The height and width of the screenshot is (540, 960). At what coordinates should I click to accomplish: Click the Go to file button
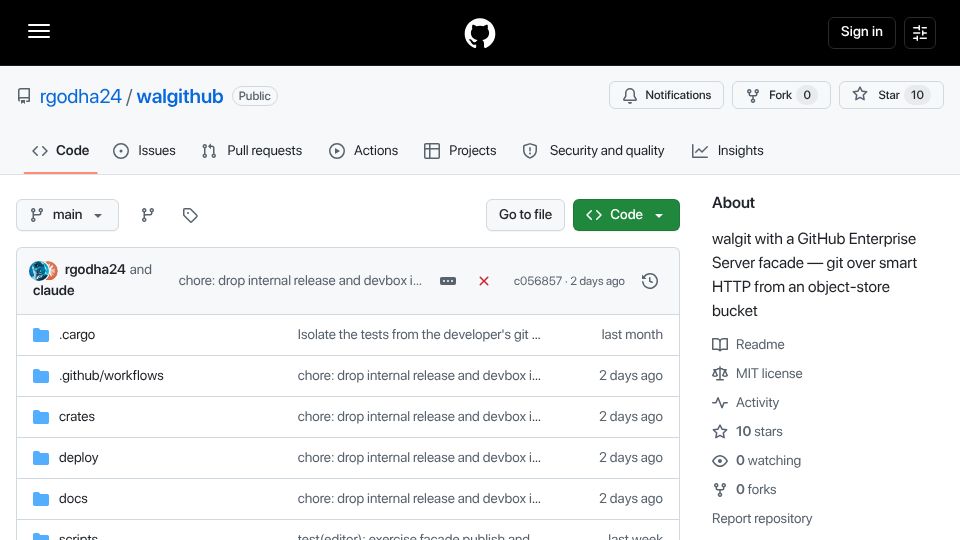[x=525, y=215]
